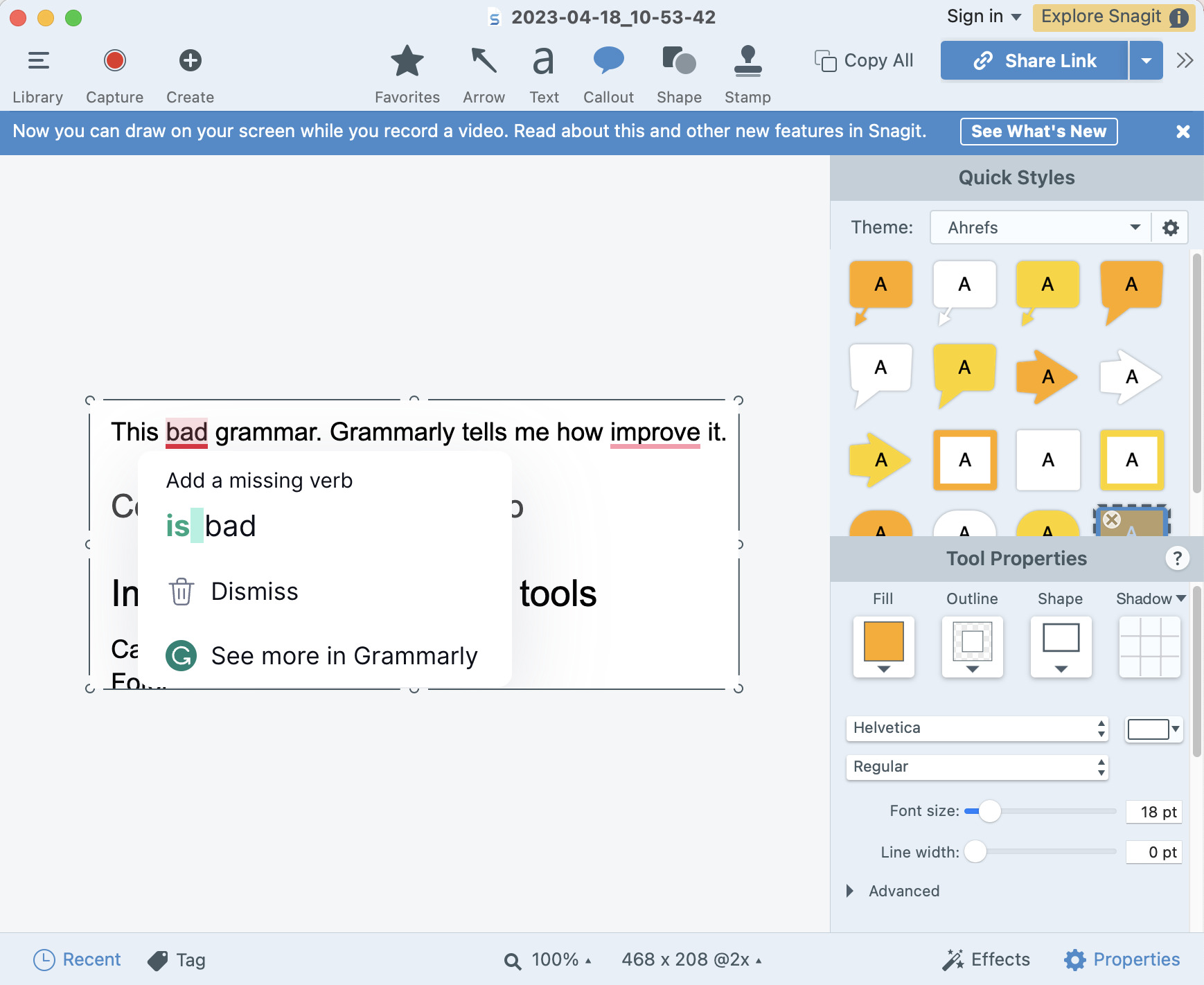Dismiss the Grammarly suggestion

[254, 591]
